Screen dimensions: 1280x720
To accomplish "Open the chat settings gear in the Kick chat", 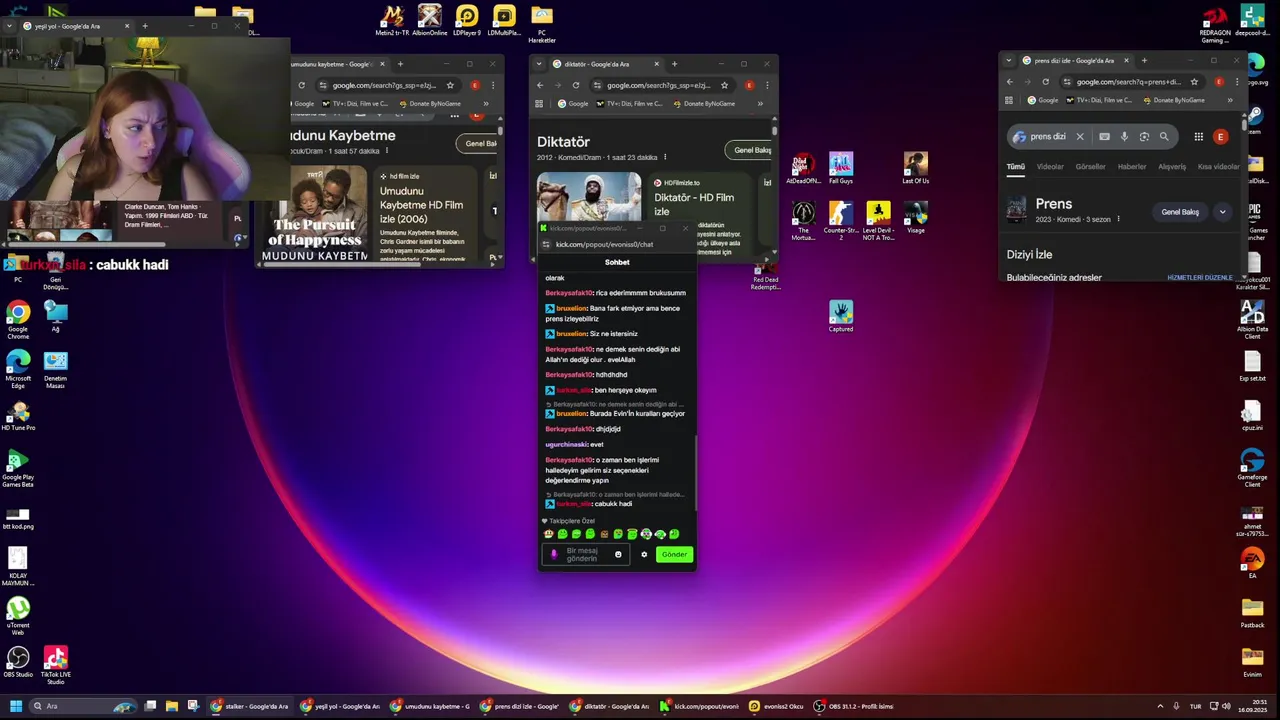I will (x=644, y=554).
